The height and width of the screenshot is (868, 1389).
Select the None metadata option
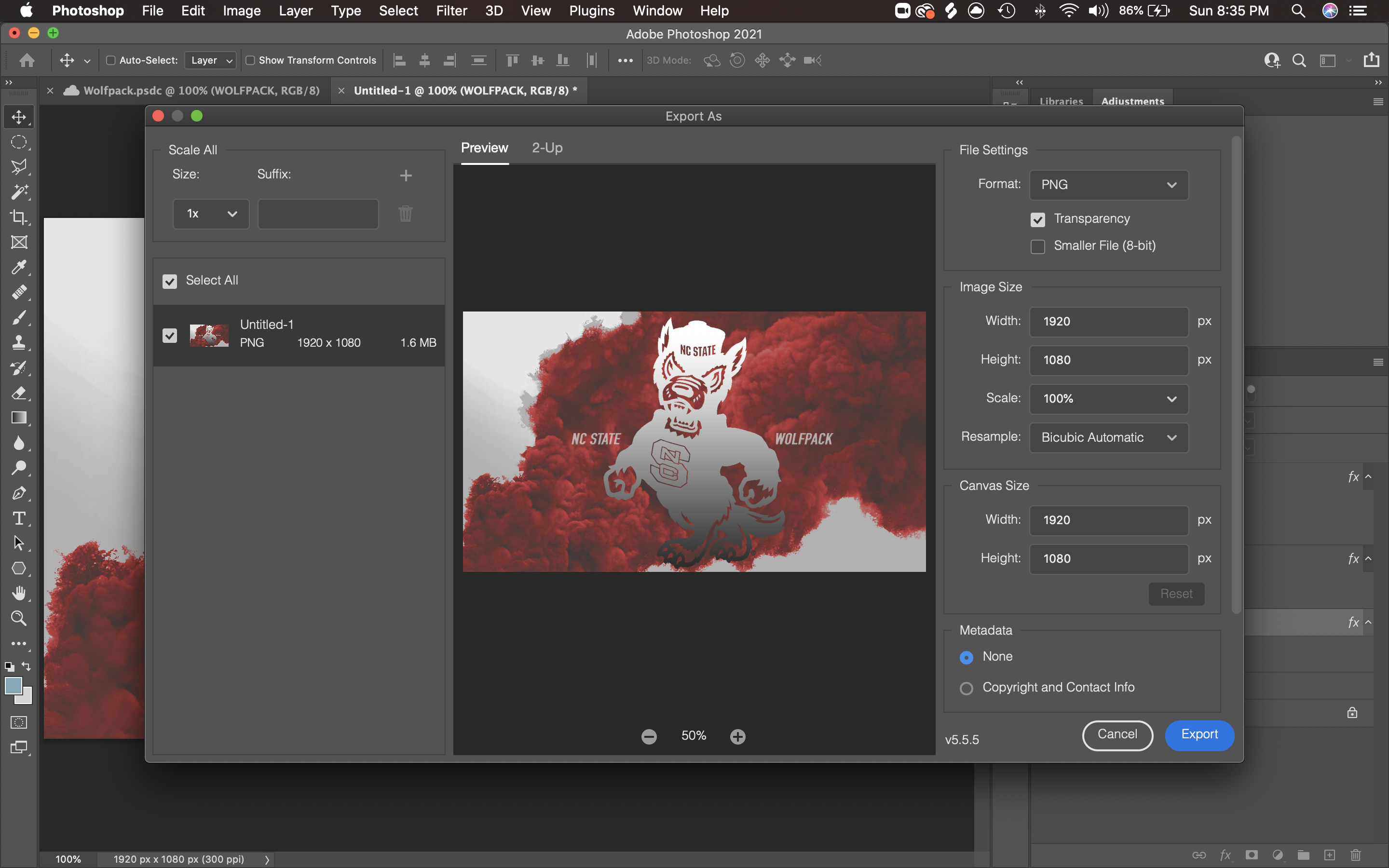[x=967, y=657]
